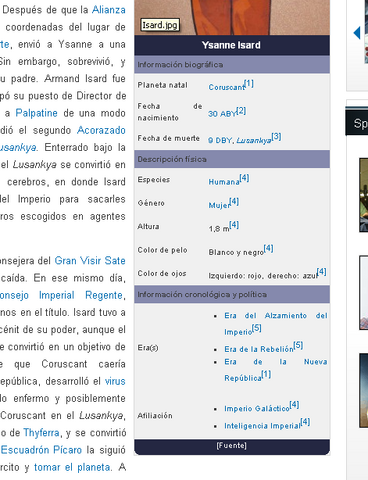Open the Imperio Galáctico link
The height and width of the screenshot is (480, 368).
pyautogui.click(x=257, y=408)
